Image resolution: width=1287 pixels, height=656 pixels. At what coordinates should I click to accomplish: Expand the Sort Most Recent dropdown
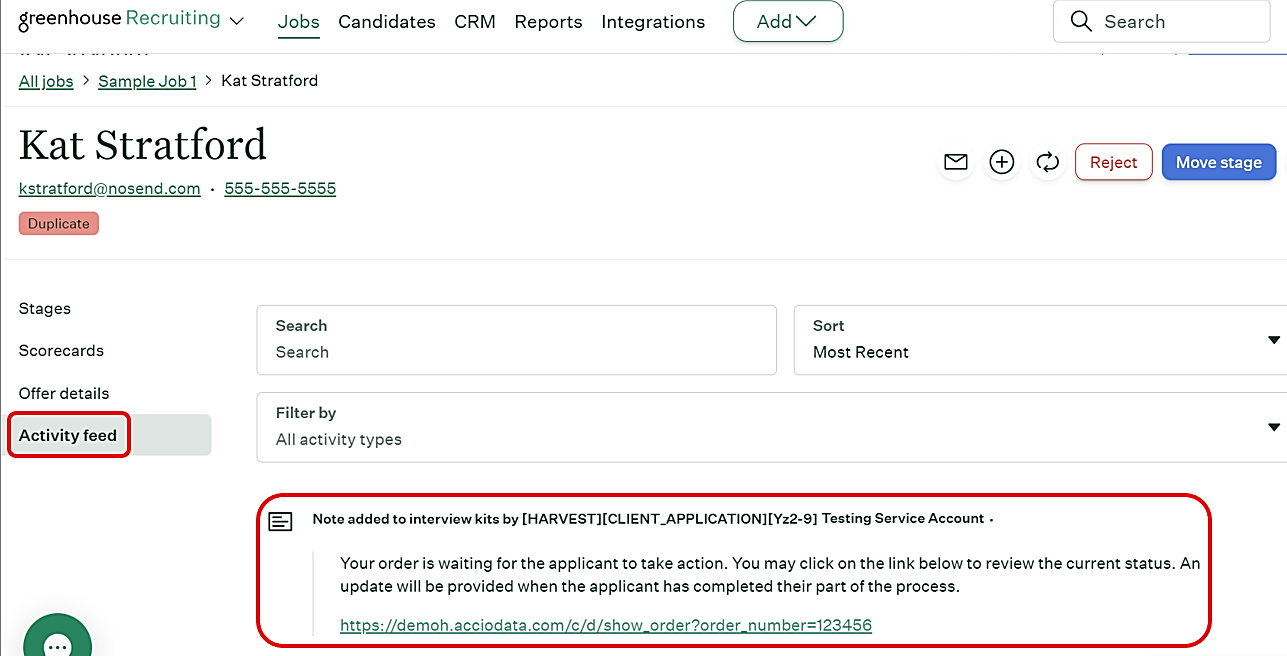(1040, 340)
